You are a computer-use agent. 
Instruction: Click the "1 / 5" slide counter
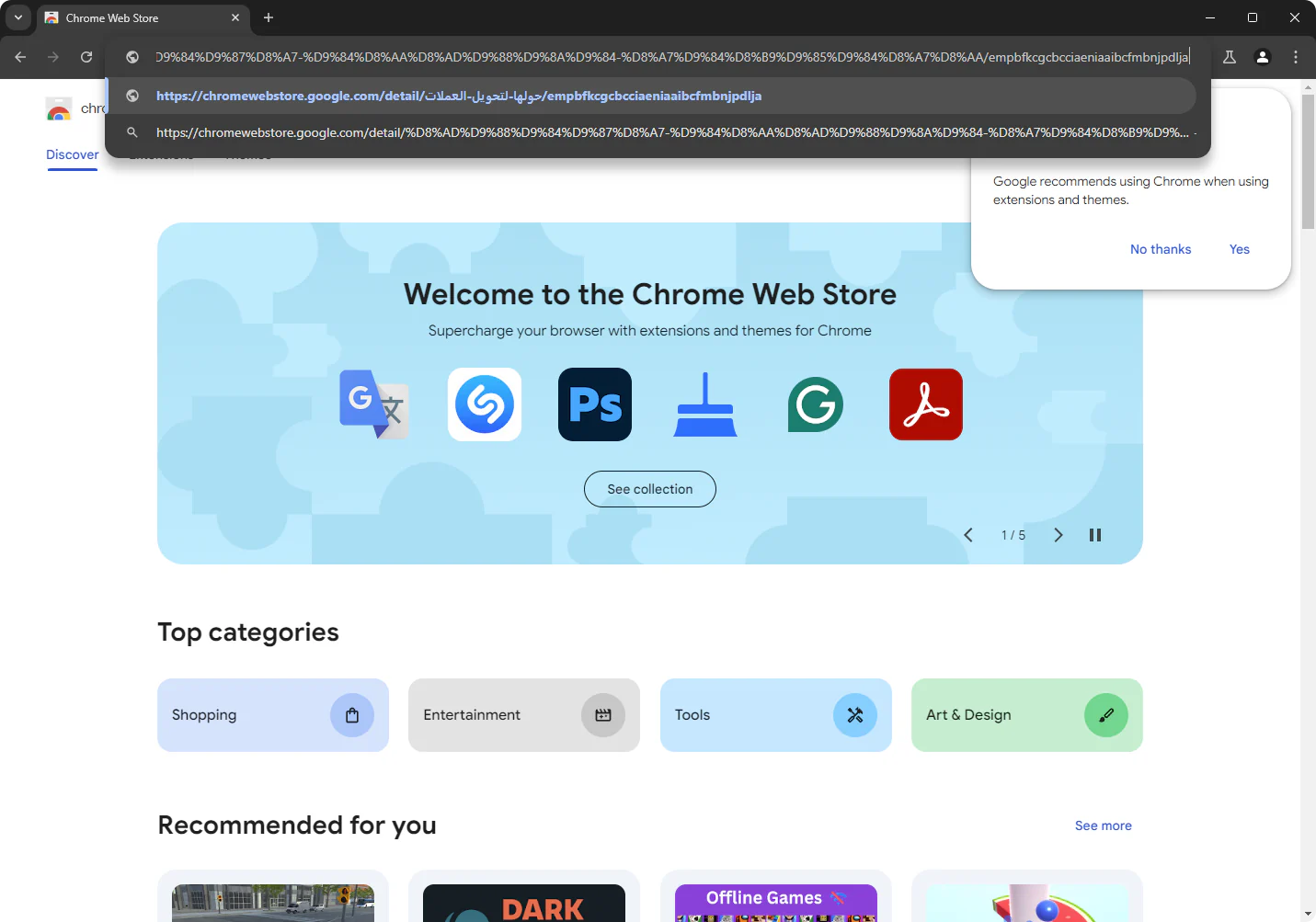(x=1013, y=535)
